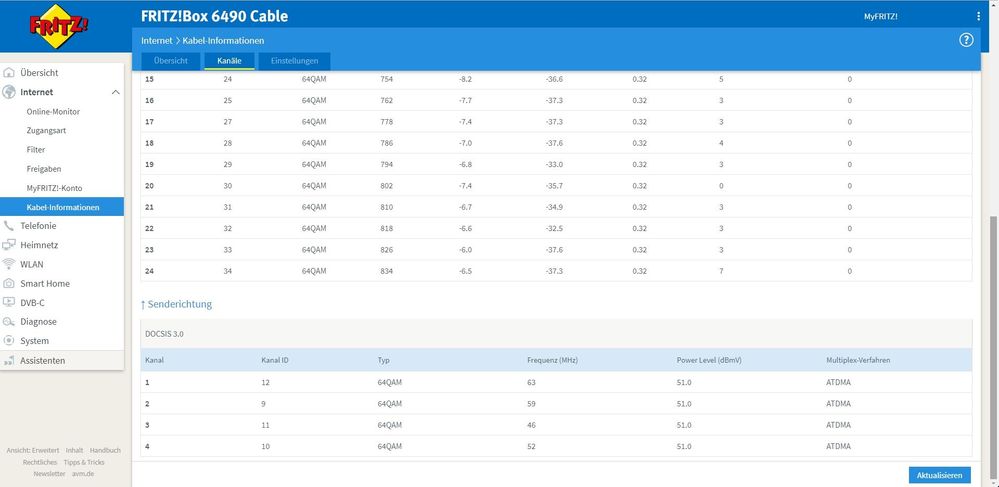Click the Internet globe icon
Image resolution: width=999 pixels, height=487 pixels.
coord(9,92)
